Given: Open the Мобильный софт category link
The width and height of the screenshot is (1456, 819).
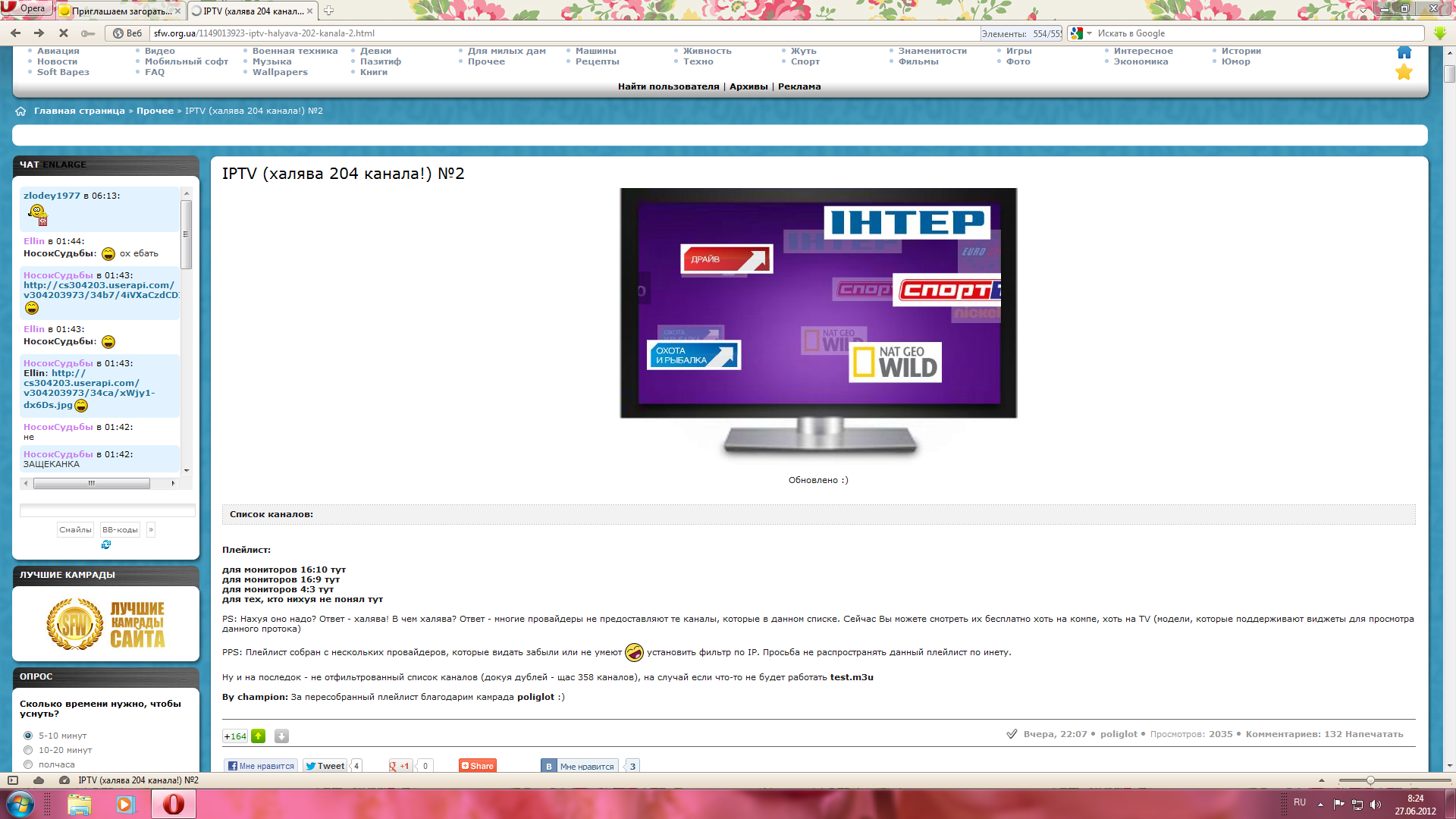Looking at the screenshot, I should (x=187, y=61).
